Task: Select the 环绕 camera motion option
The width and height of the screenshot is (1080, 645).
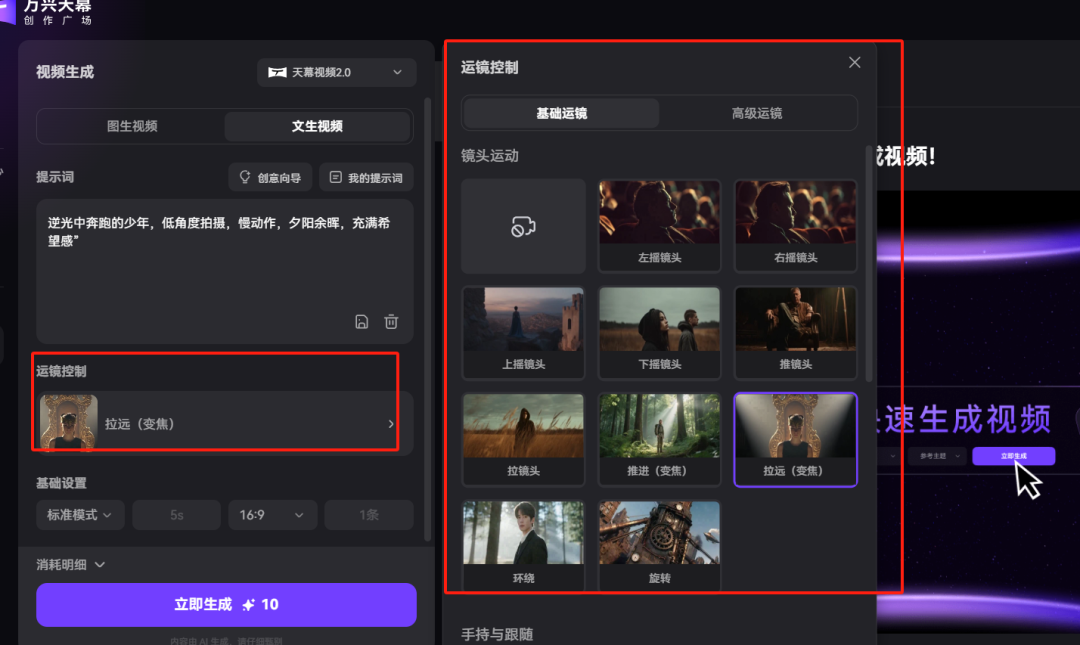Action: point(523,545)
